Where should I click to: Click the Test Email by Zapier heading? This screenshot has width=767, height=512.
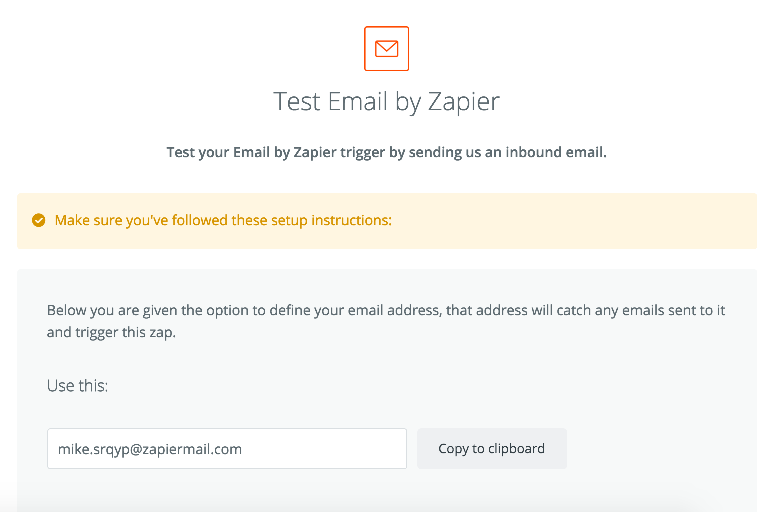[386, 102]
